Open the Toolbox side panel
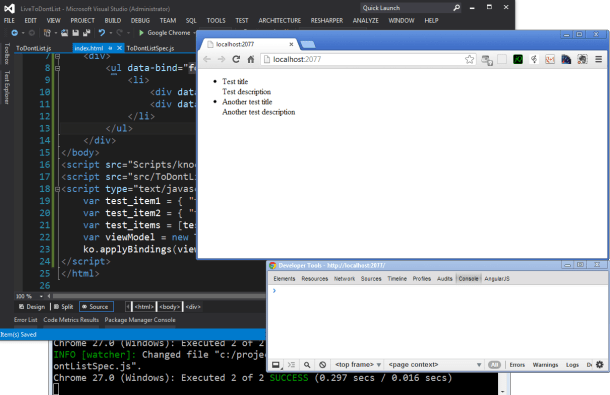The image size is (610, 395). (x=7, y=54)
